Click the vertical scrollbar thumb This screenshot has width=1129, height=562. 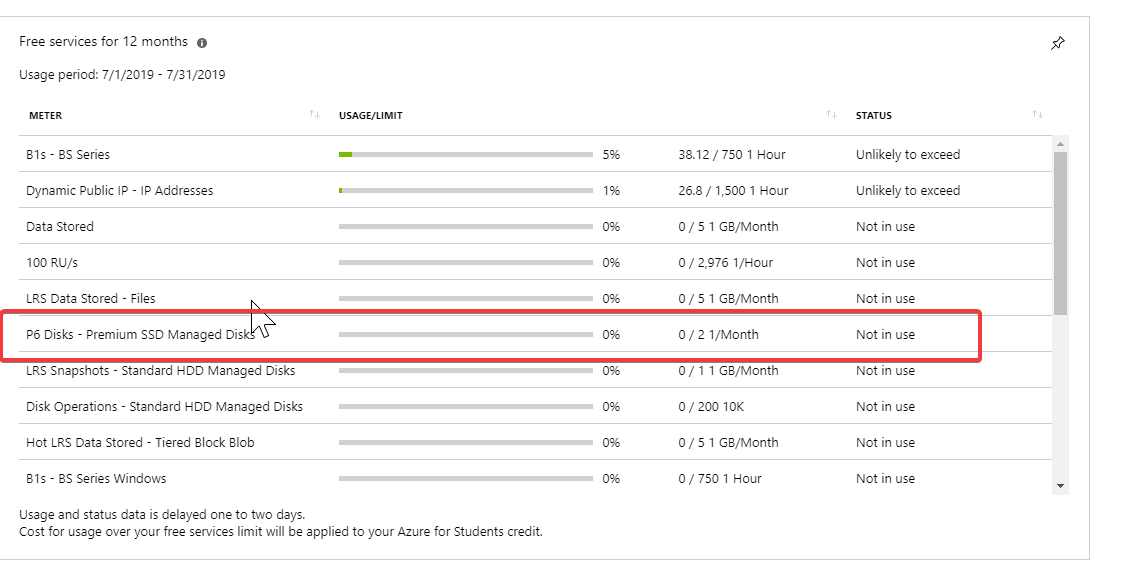(x=1060, y=230)
